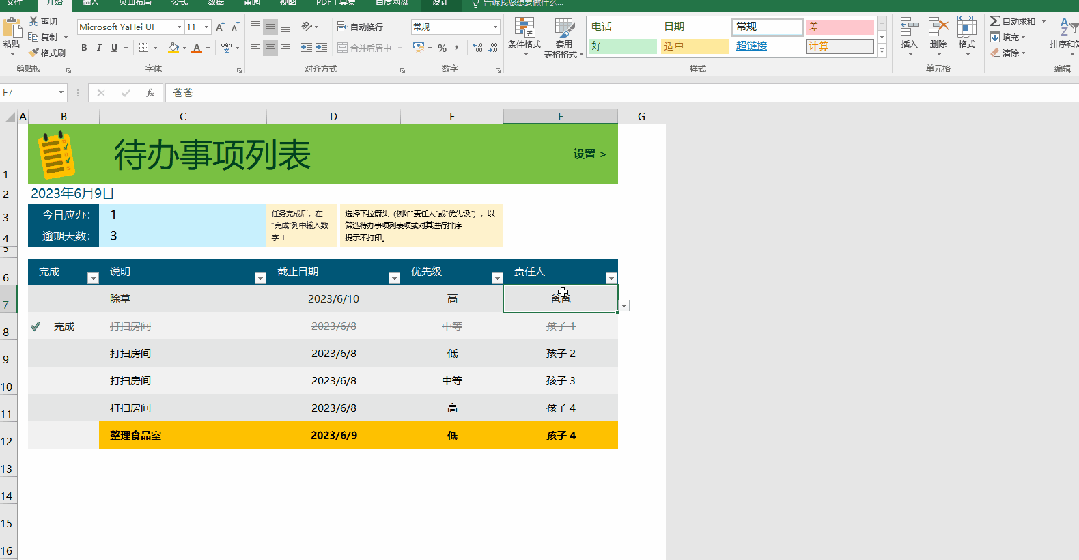
Task: Toggle bold formatting in the font group
Action: coord(84,47)
